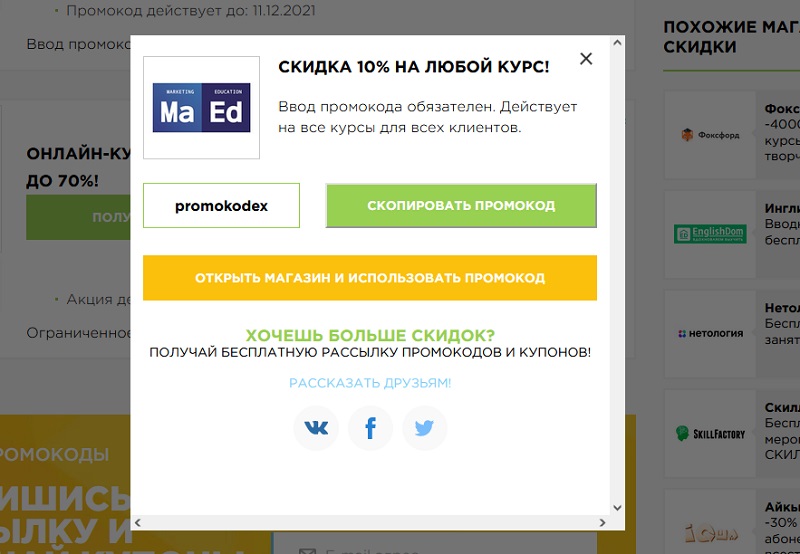Open the SkillFactory store logo
The height and width of the screenshot is (554, 800).
[710, 434]
